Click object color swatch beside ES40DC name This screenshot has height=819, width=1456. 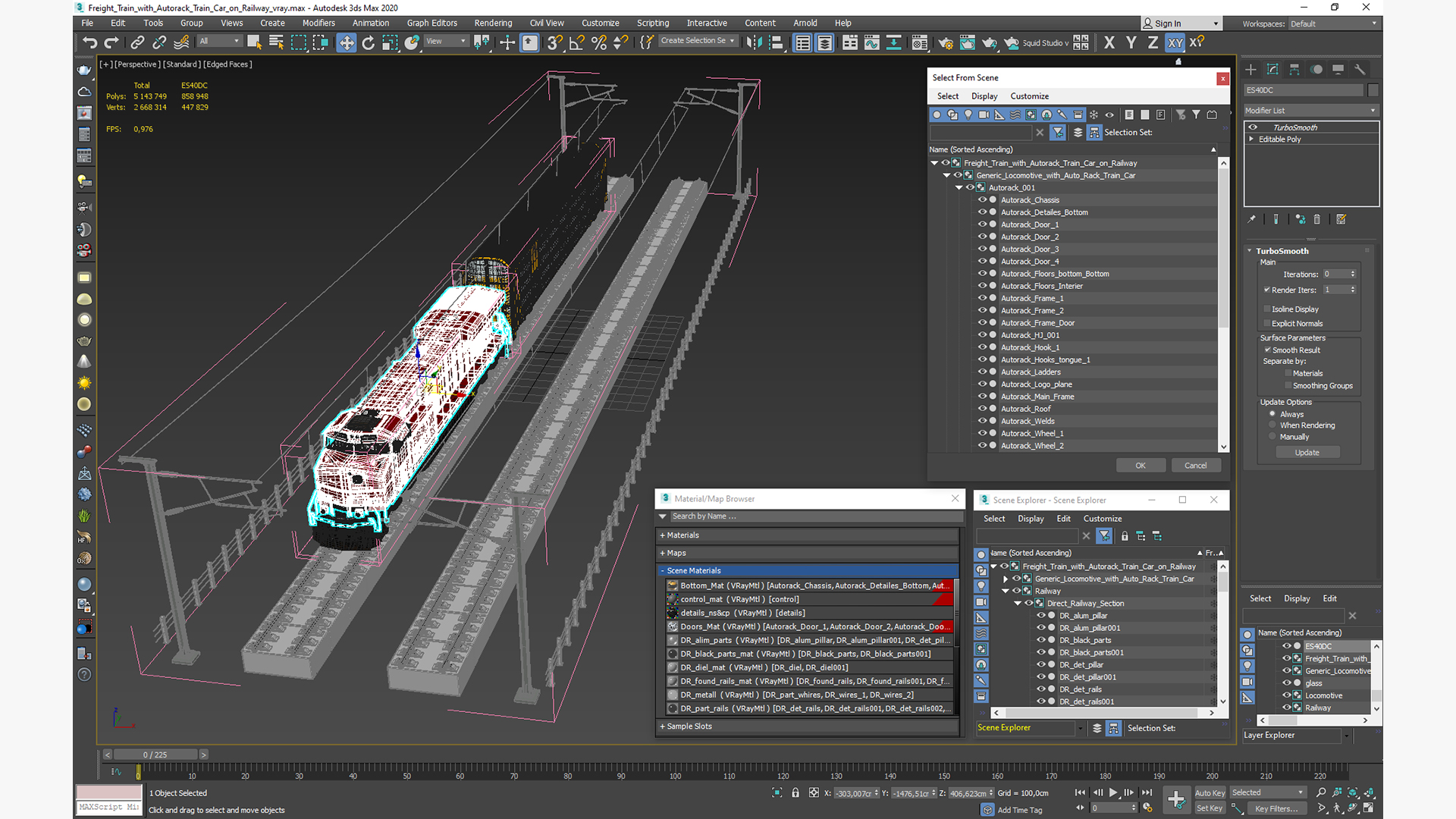[1373, 90]
